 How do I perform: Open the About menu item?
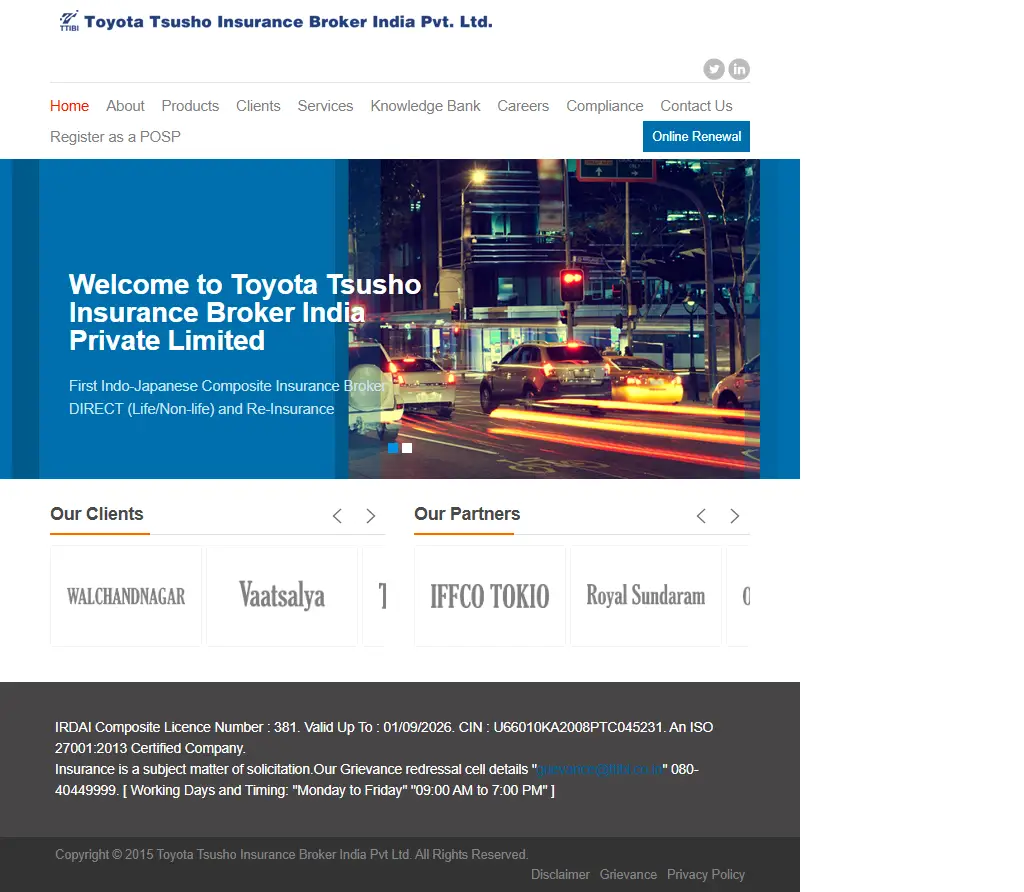(125, 106)
